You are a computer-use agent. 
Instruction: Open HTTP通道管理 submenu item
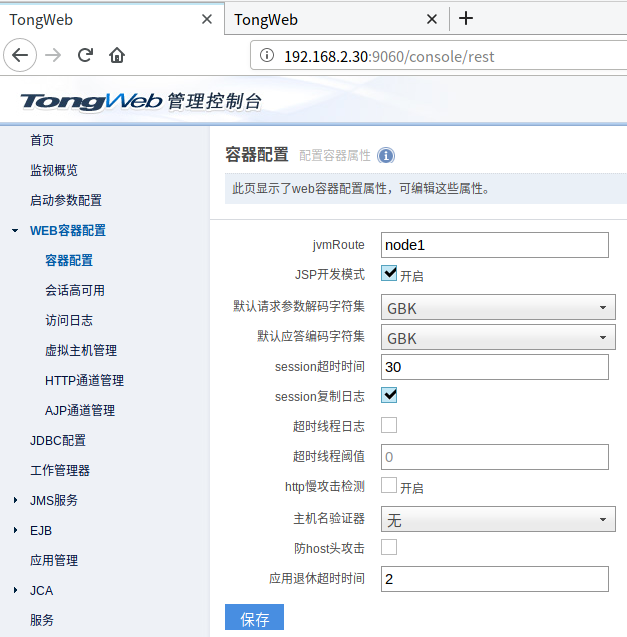85,380
